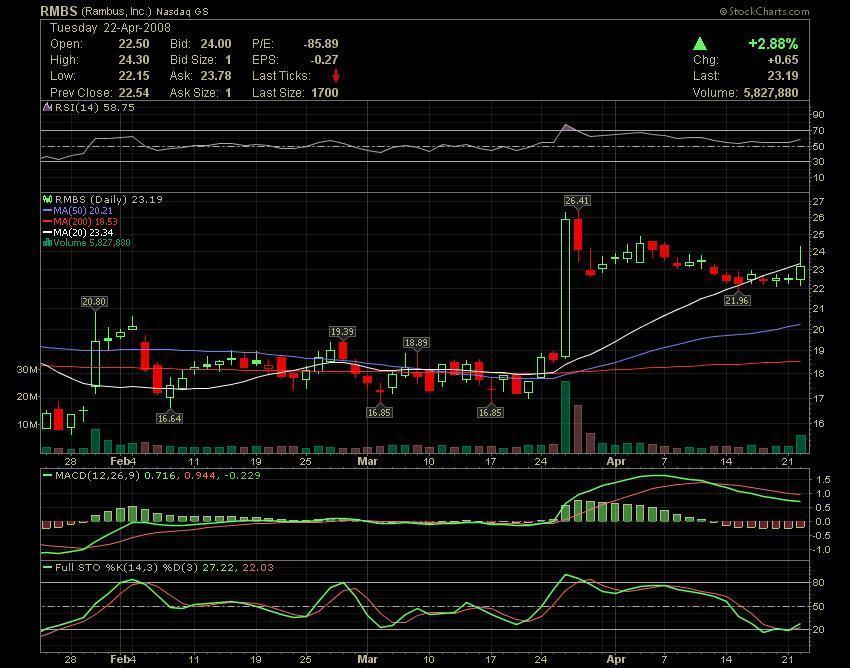Click the 21.96 low price label
This screenshot has width=850, height=668.
click(737, 300)
